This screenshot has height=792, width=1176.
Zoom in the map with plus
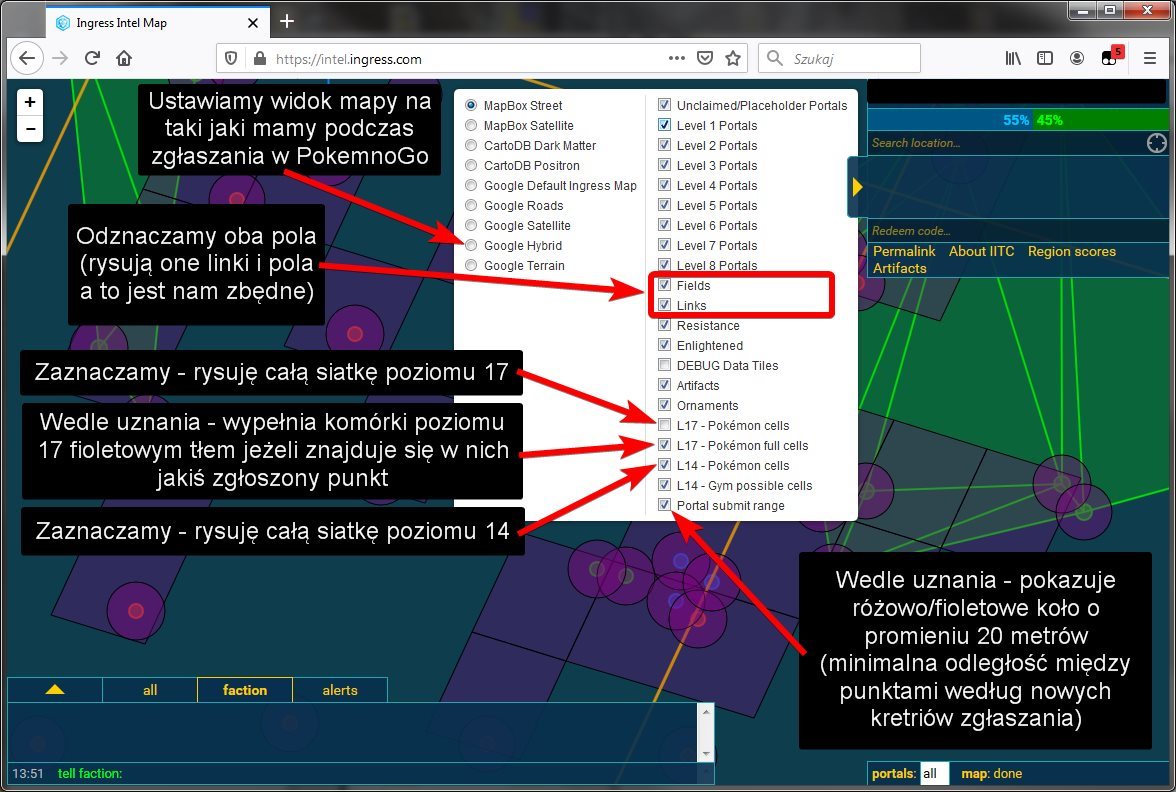pyautogui.click(x=30, y=102)
